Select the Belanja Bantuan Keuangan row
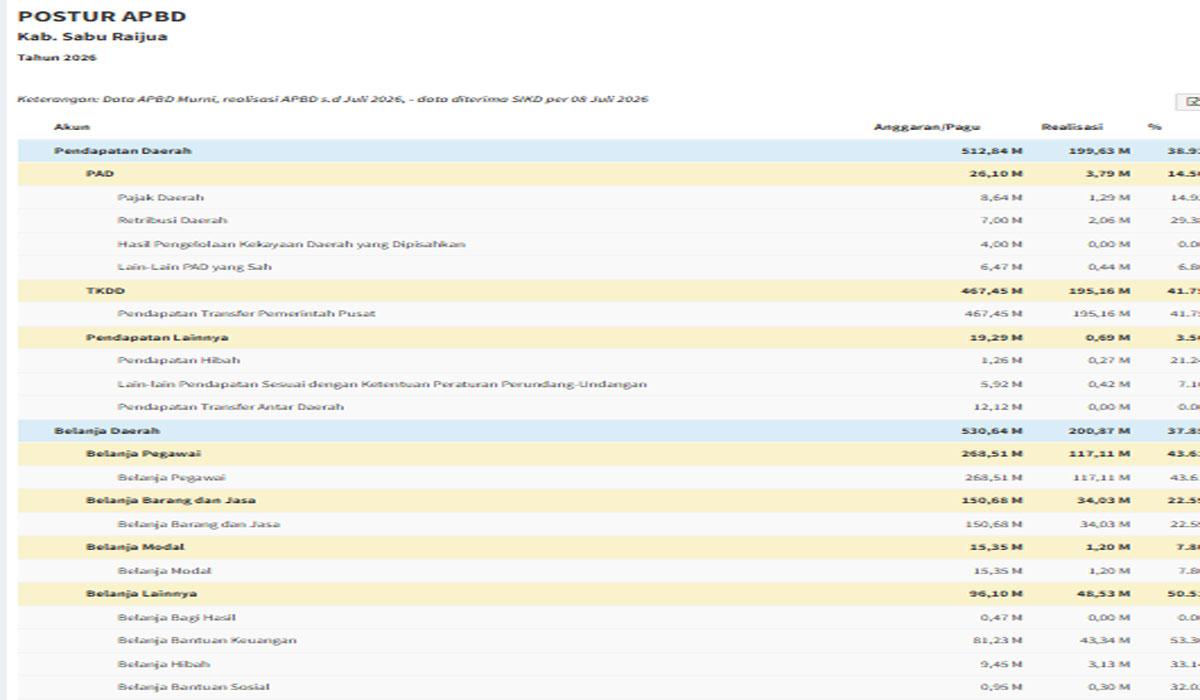Screen dimensions: 1200x700 609,641
